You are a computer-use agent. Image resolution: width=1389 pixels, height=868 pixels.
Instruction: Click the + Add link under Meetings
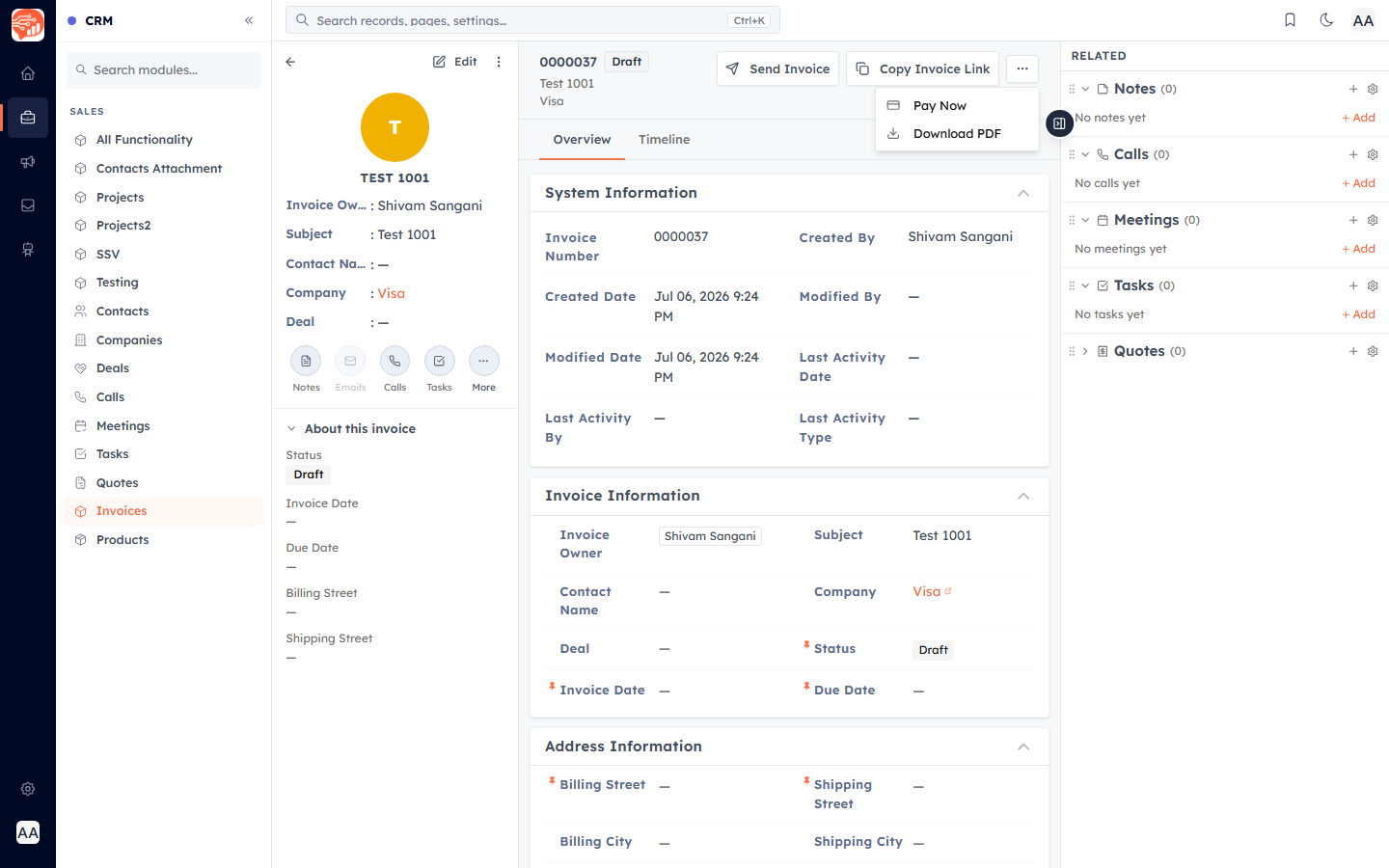[x=1358, y=249]
